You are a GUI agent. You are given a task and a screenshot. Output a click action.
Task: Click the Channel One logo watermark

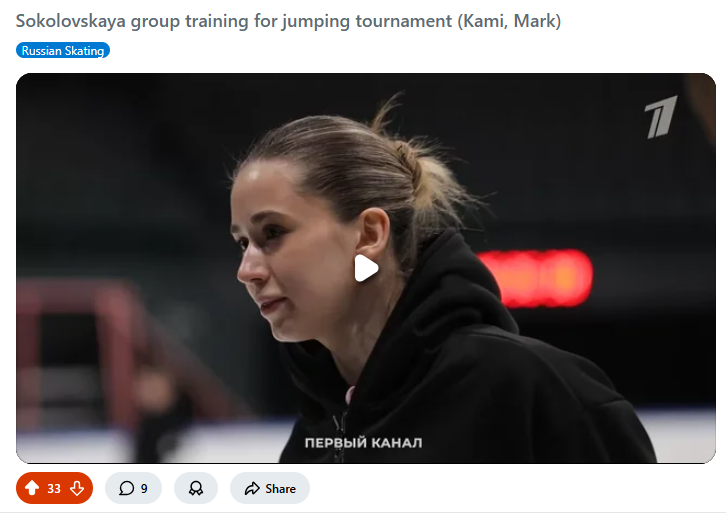point(661,117)
